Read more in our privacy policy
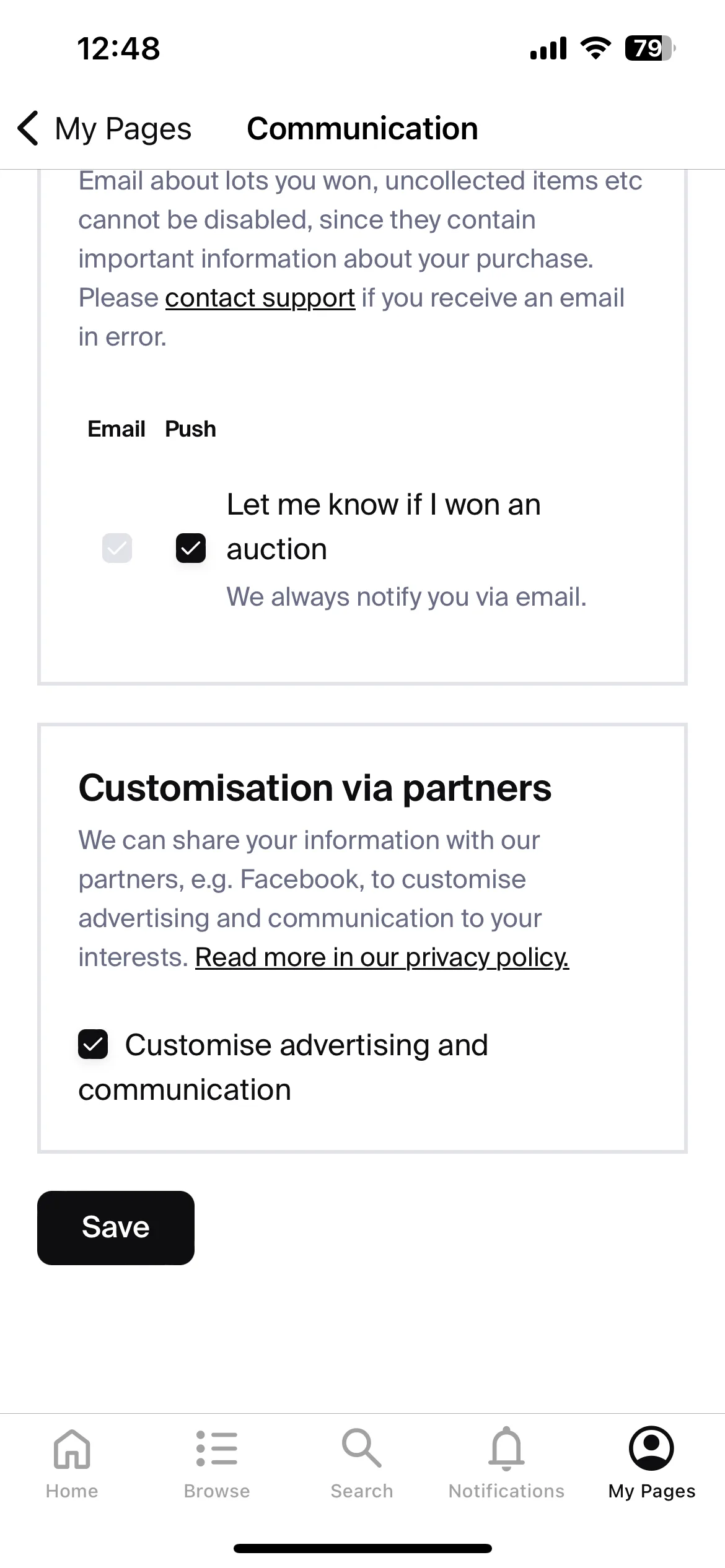The image size is (725, 1568). point(382,957)
